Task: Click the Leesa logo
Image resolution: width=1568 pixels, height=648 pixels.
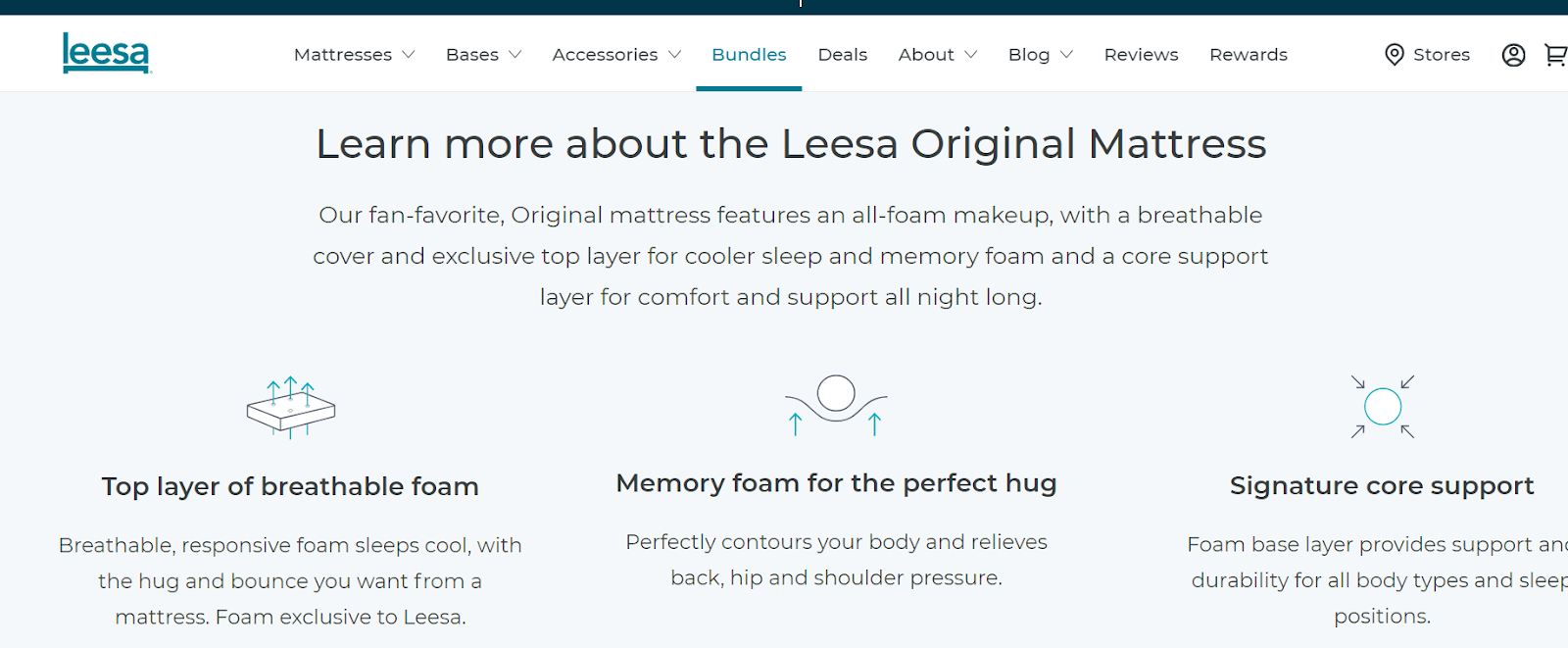Action: coord(107,53)
